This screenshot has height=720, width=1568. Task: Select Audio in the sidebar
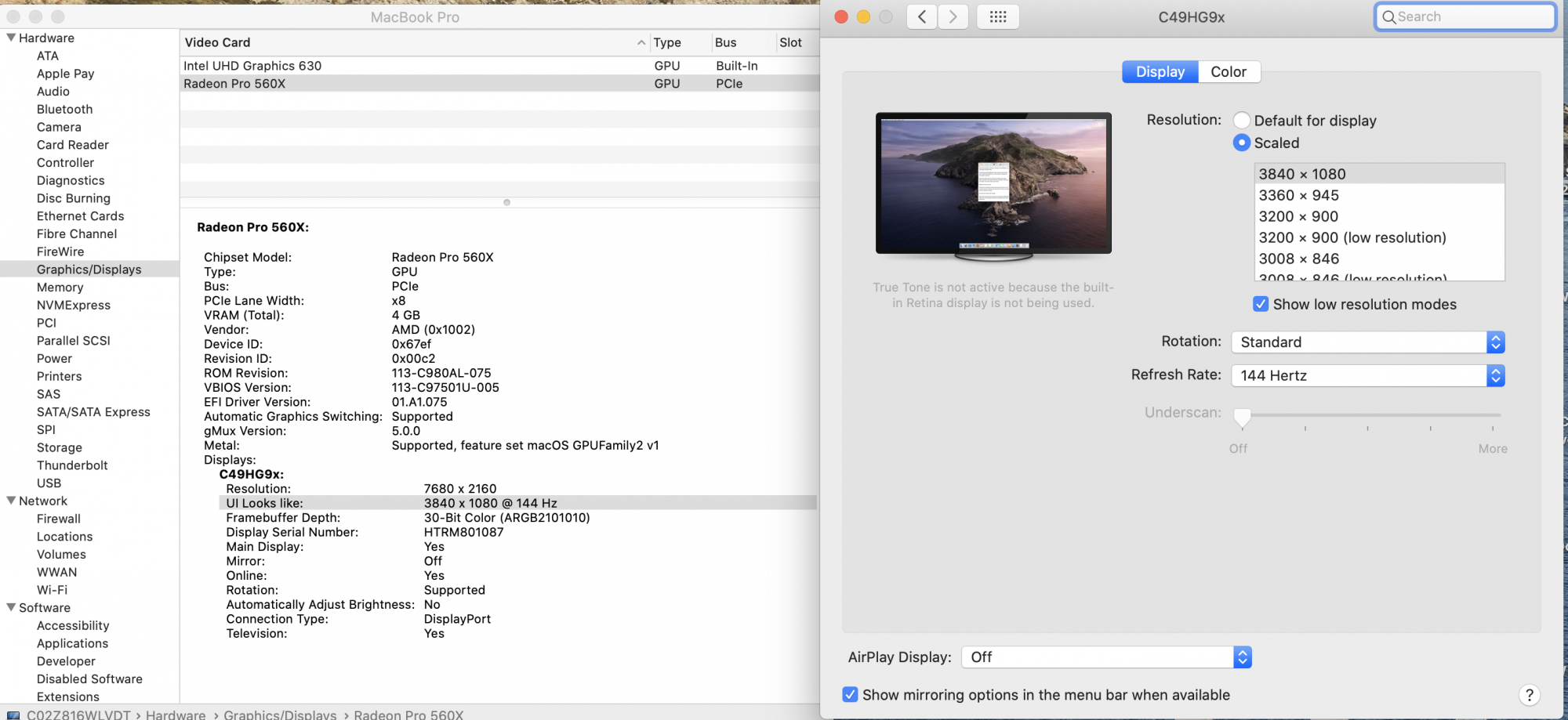53,92
